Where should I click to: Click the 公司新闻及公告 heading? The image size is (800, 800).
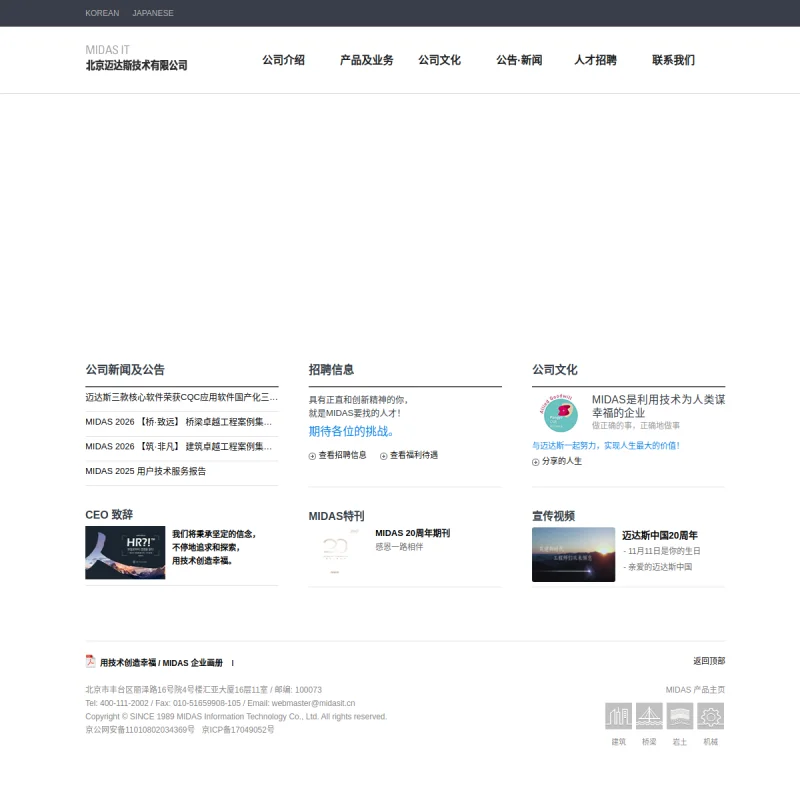point(125,370)
